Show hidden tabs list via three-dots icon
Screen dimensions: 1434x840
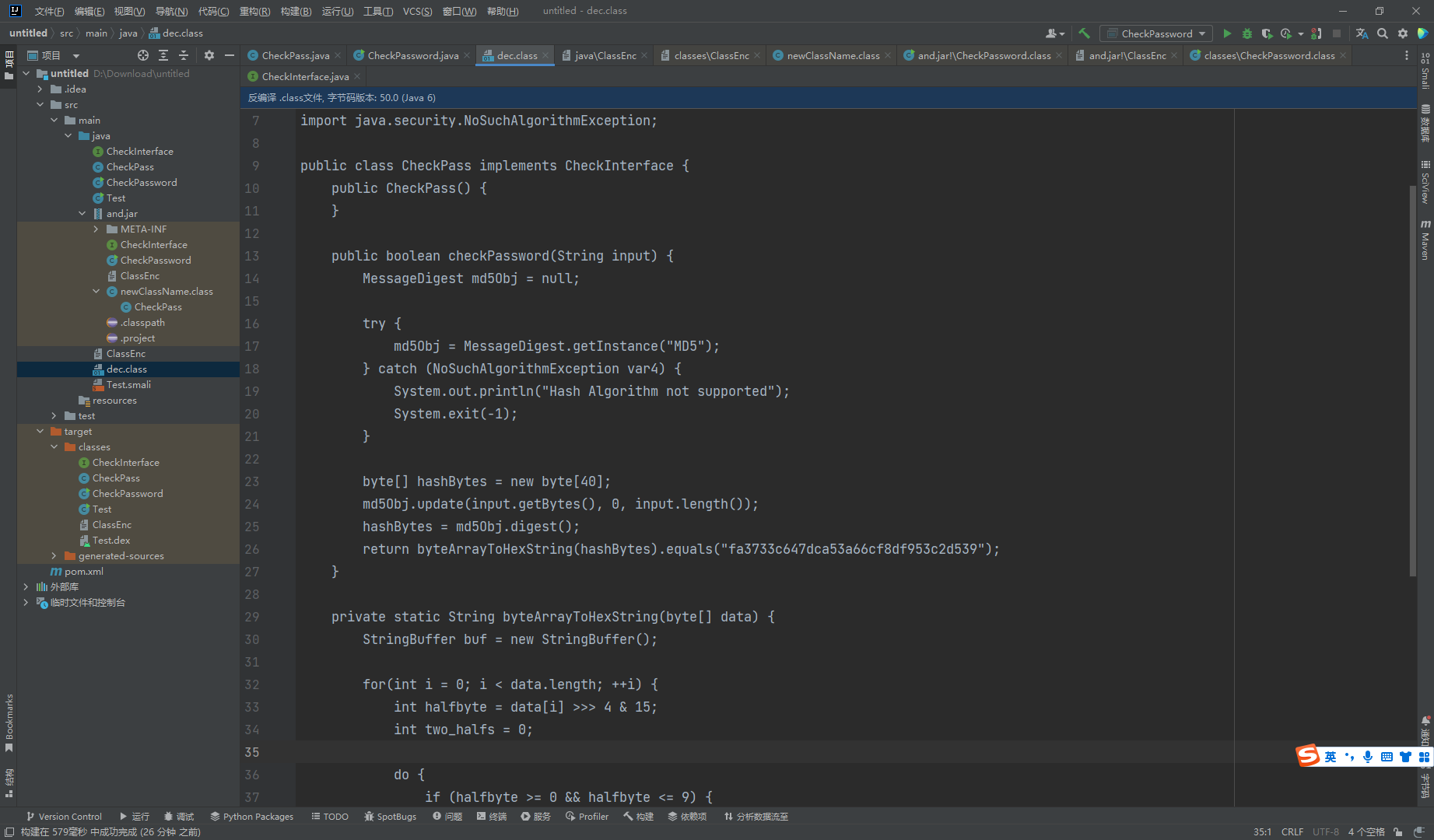coord(1406,55)
